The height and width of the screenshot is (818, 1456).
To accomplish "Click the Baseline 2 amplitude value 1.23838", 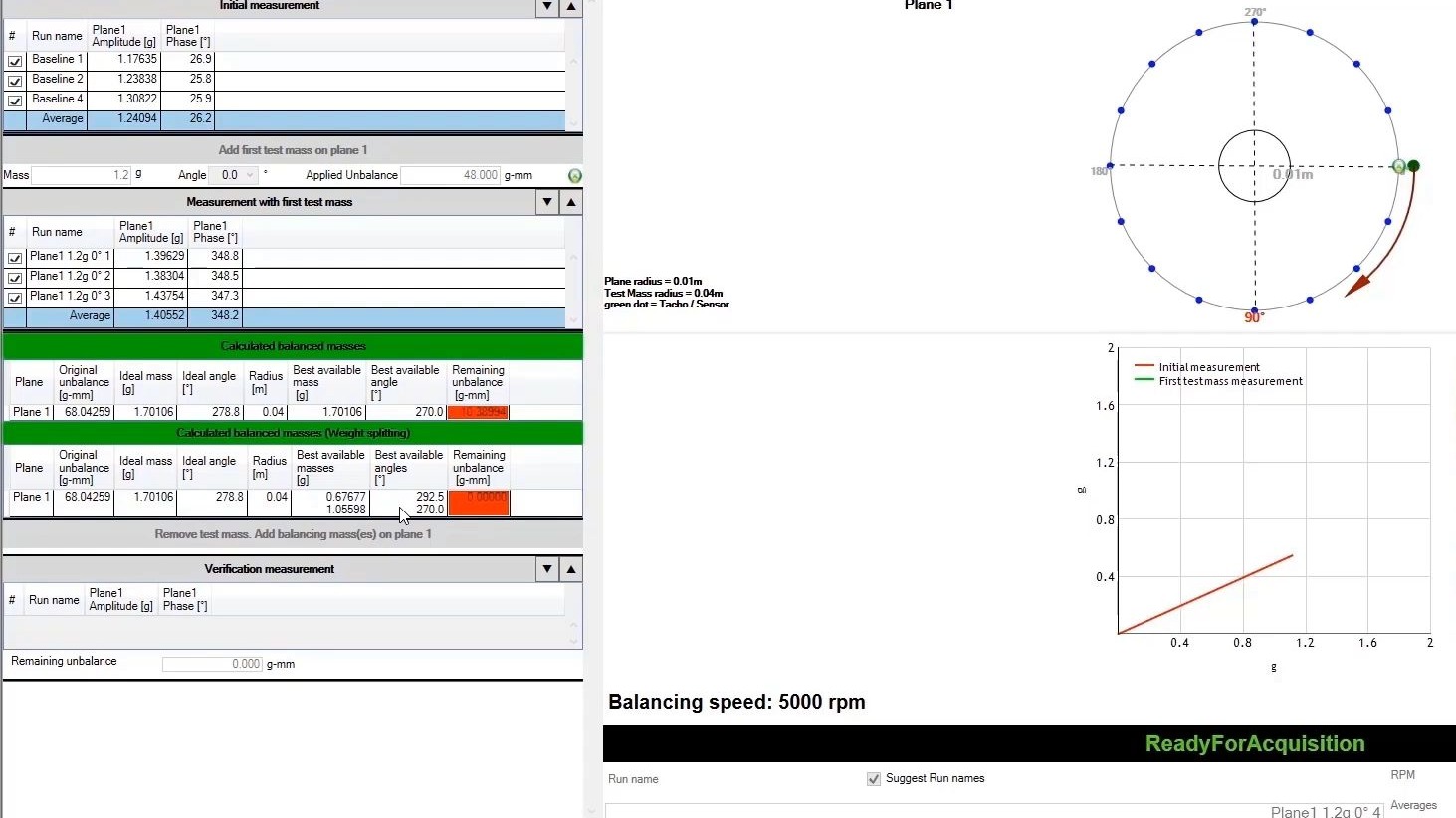I will pos(137,80).
